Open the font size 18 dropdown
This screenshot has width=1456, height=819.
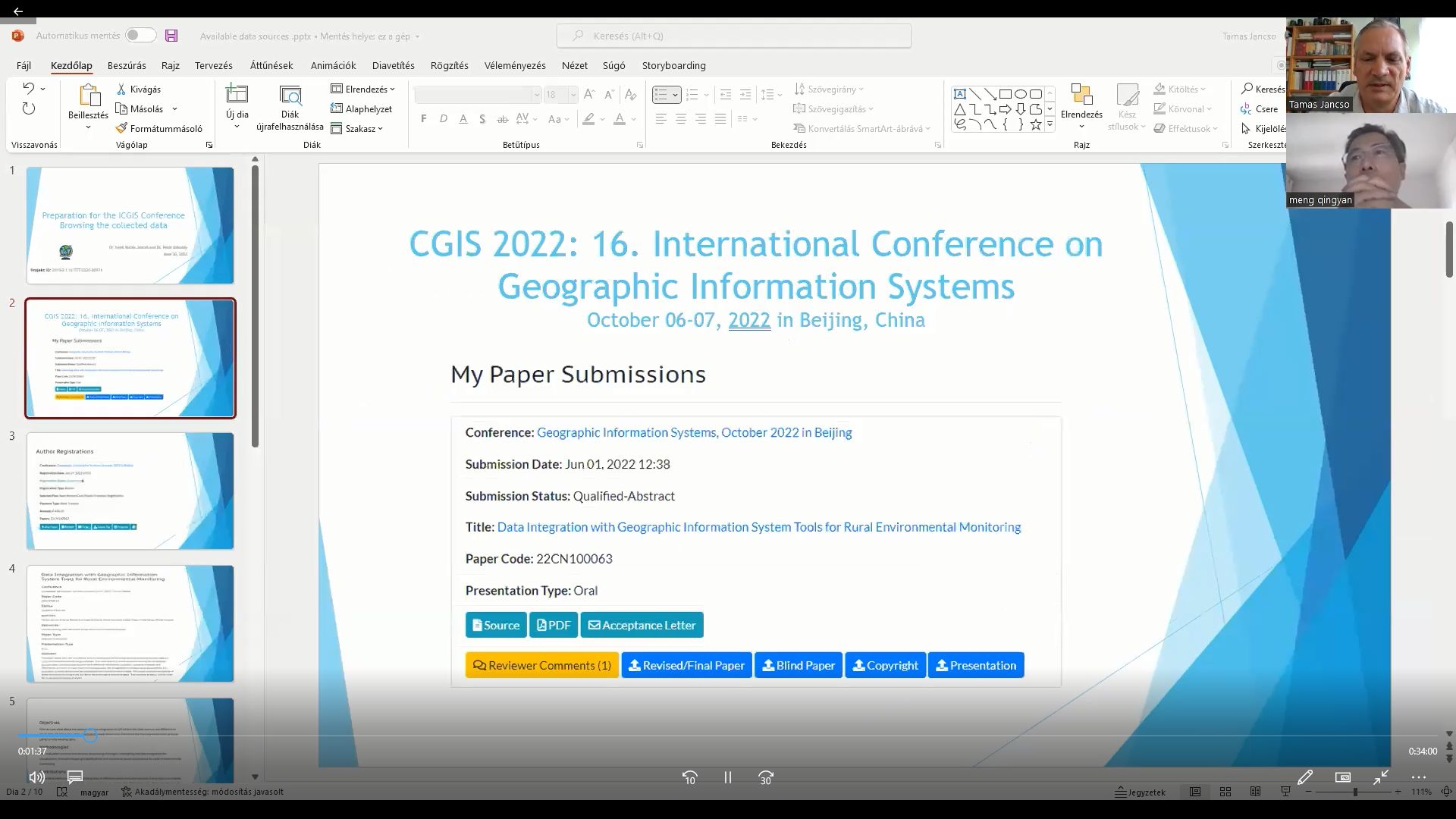tap(573, 95)
